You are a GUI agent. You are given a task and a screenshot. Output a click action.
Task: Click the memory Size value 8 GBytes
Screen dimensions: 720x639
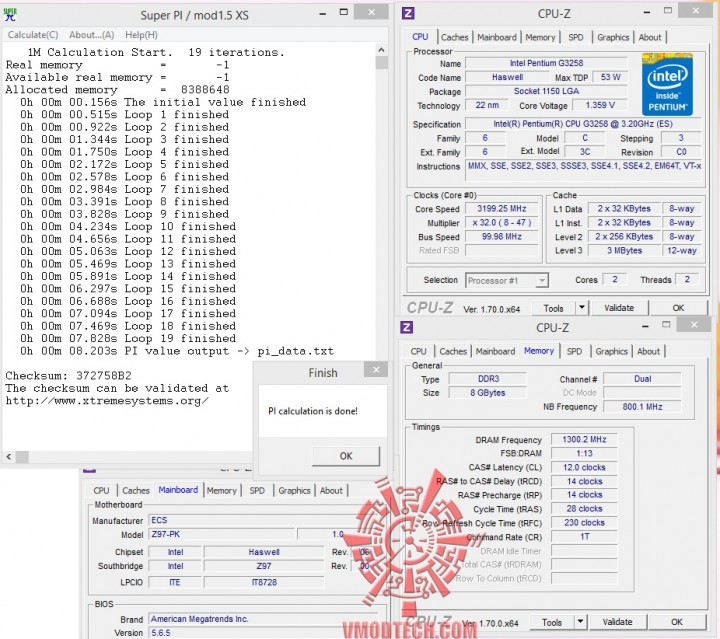point(487,392)
